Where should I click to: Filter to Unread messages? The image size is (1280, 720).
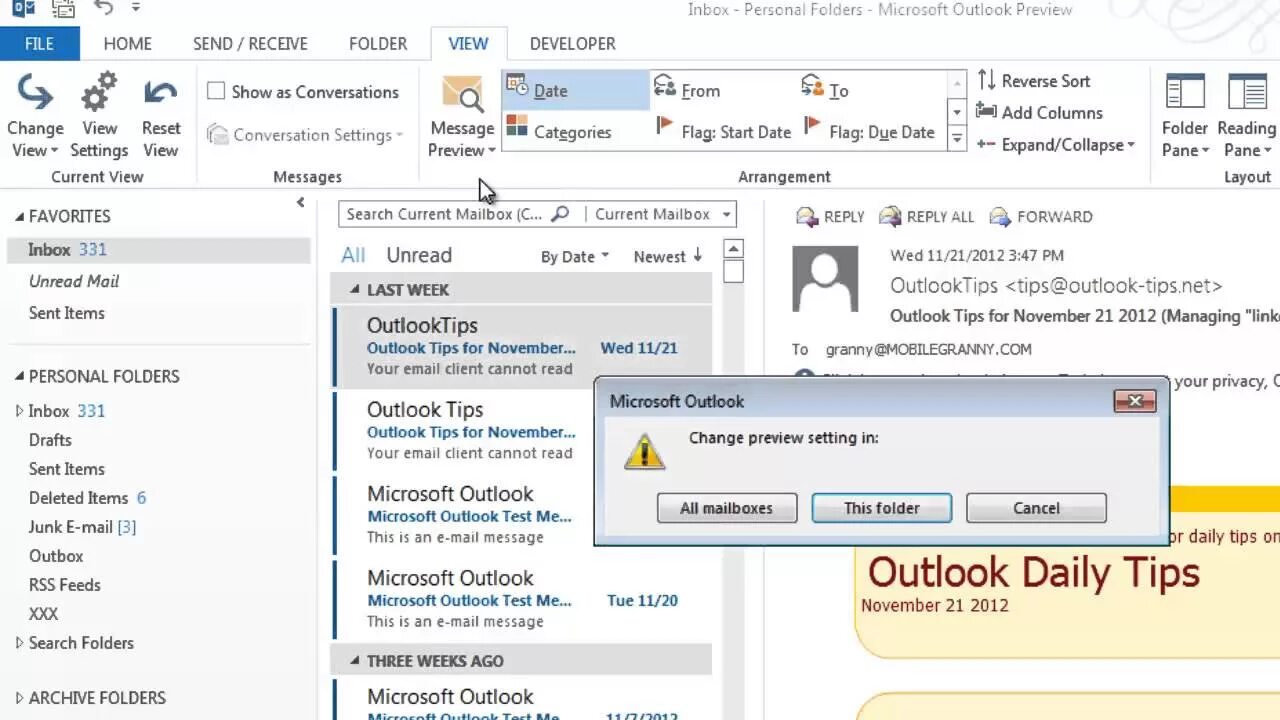(x=419, y=255)
